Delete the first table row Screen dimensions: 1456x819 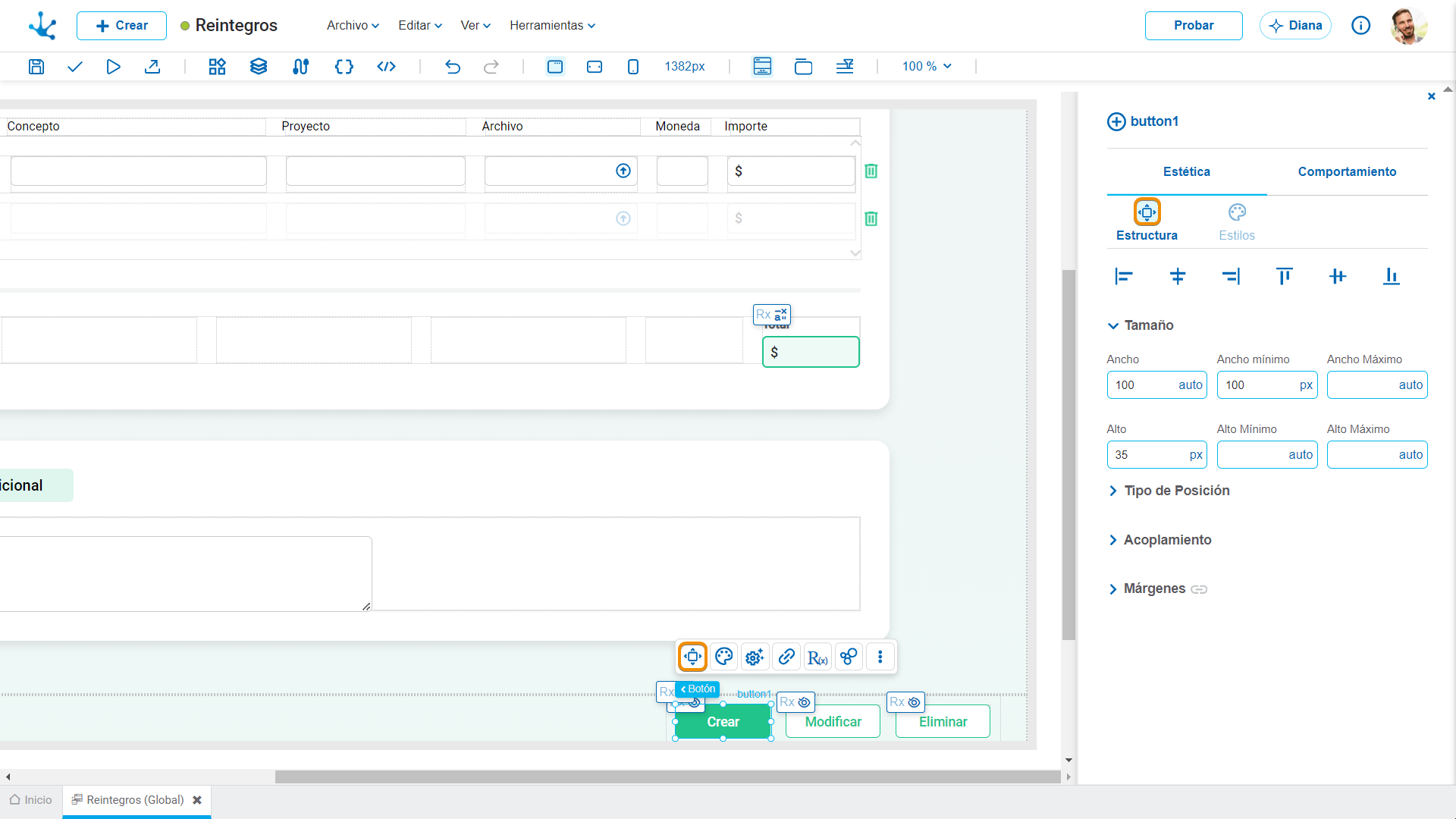[871, 171]
